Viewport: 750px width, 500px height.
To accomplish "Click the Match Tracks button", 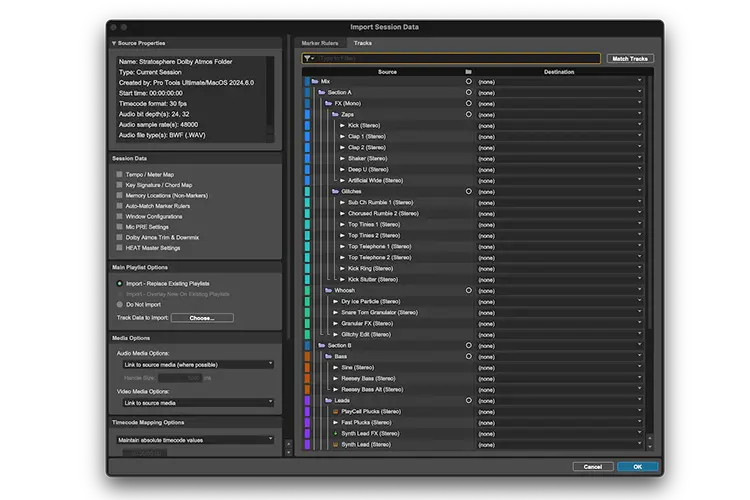I will click(630, 58).
